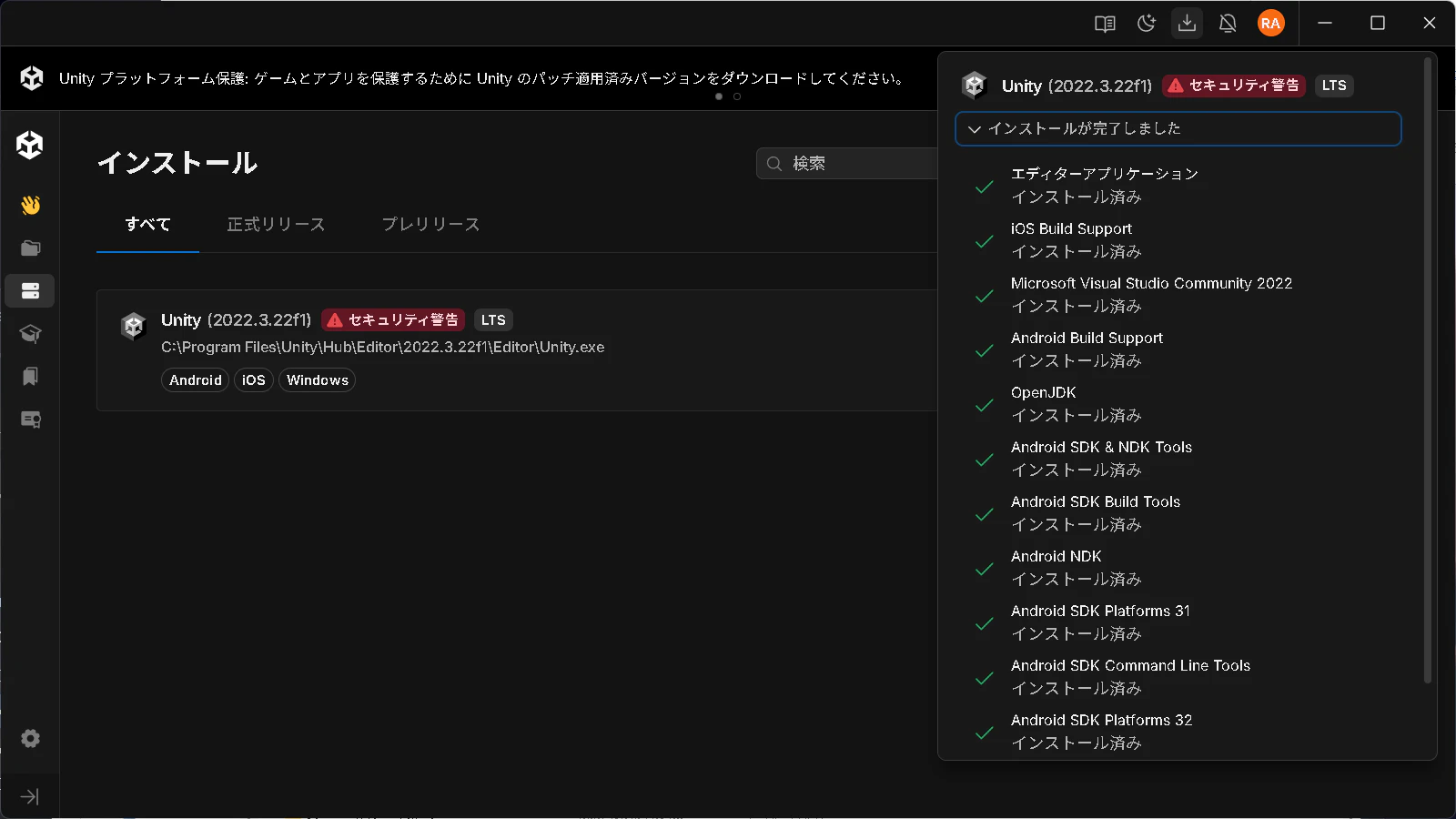Click the Windows platform tag
1456x819 pixels.
318,380
